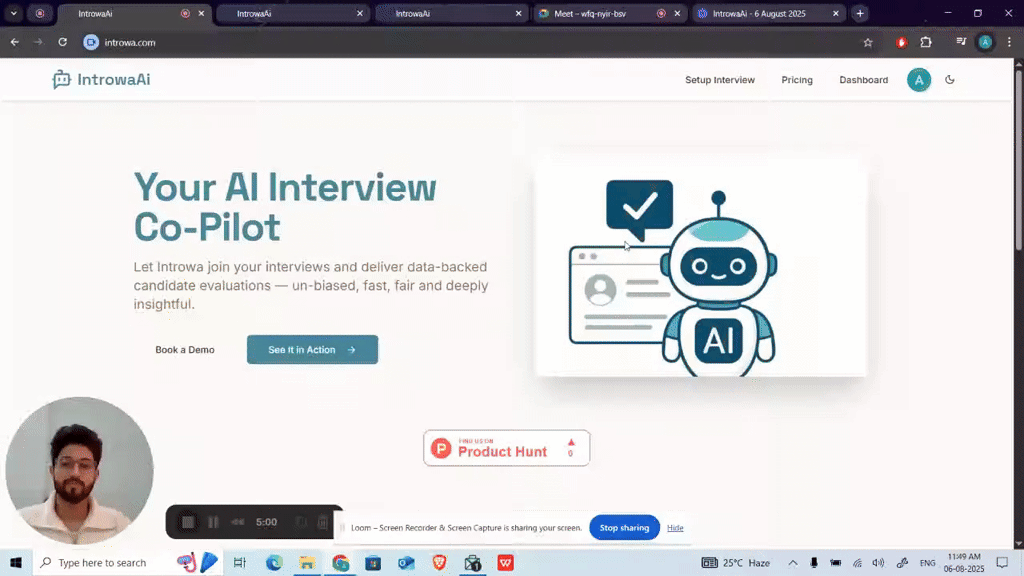1024x576 pixels.
Task: Click the site info icon left of introwa.com
Action: pos(91,42)
